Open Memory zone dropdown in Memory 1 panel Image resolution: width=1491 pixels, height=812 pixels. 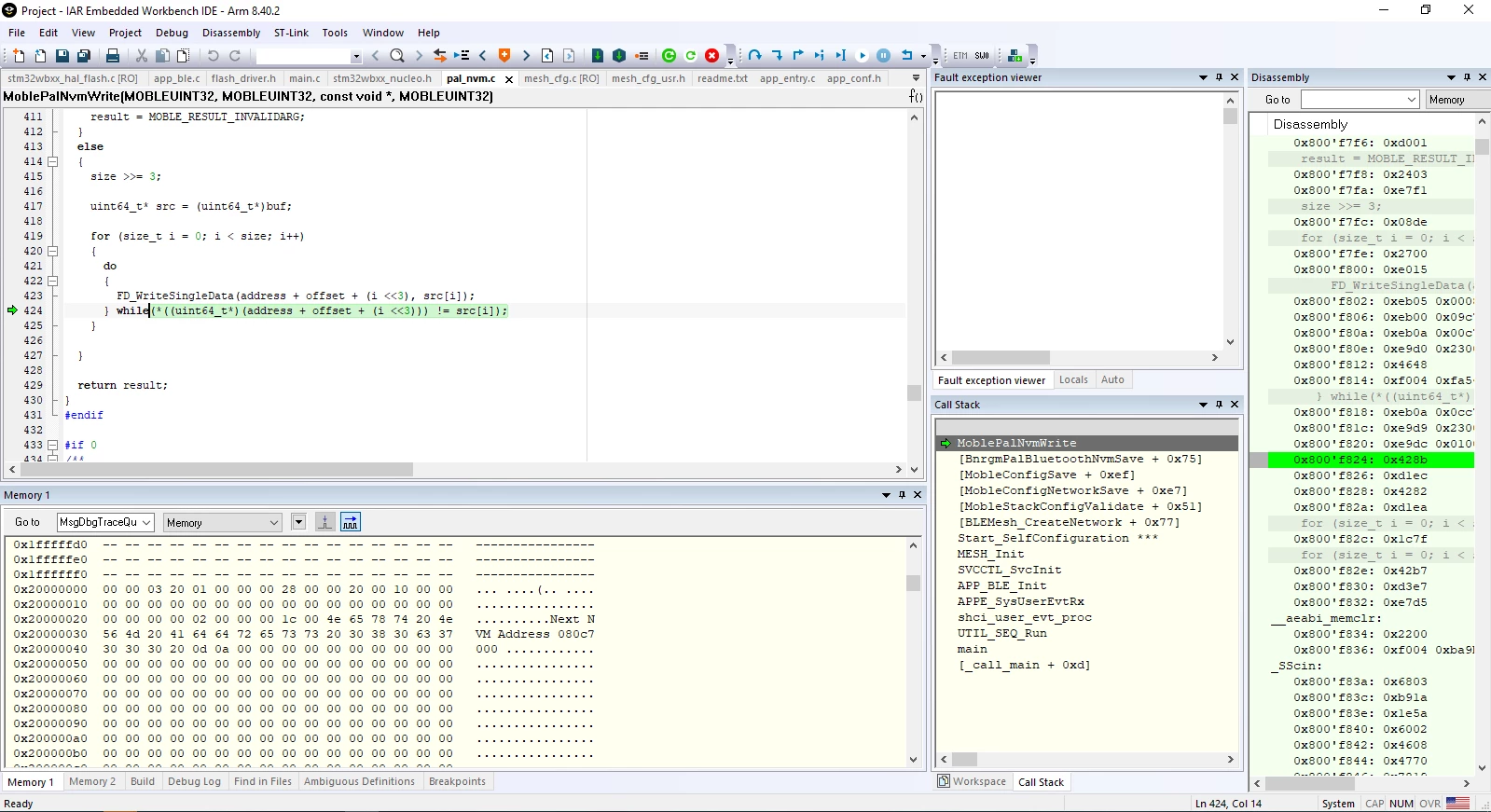(x=223, y=522)
